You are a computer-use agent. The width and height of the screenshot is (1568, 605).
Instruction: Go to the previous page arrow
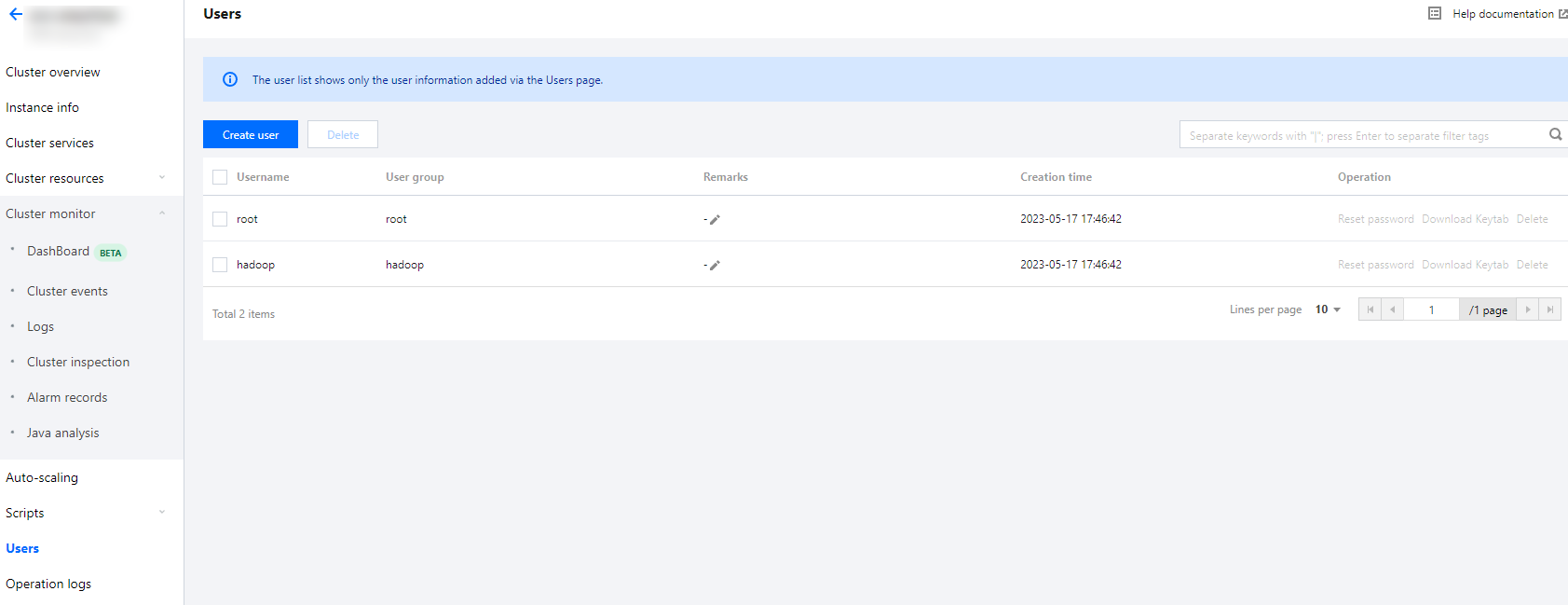point(1392,309)
